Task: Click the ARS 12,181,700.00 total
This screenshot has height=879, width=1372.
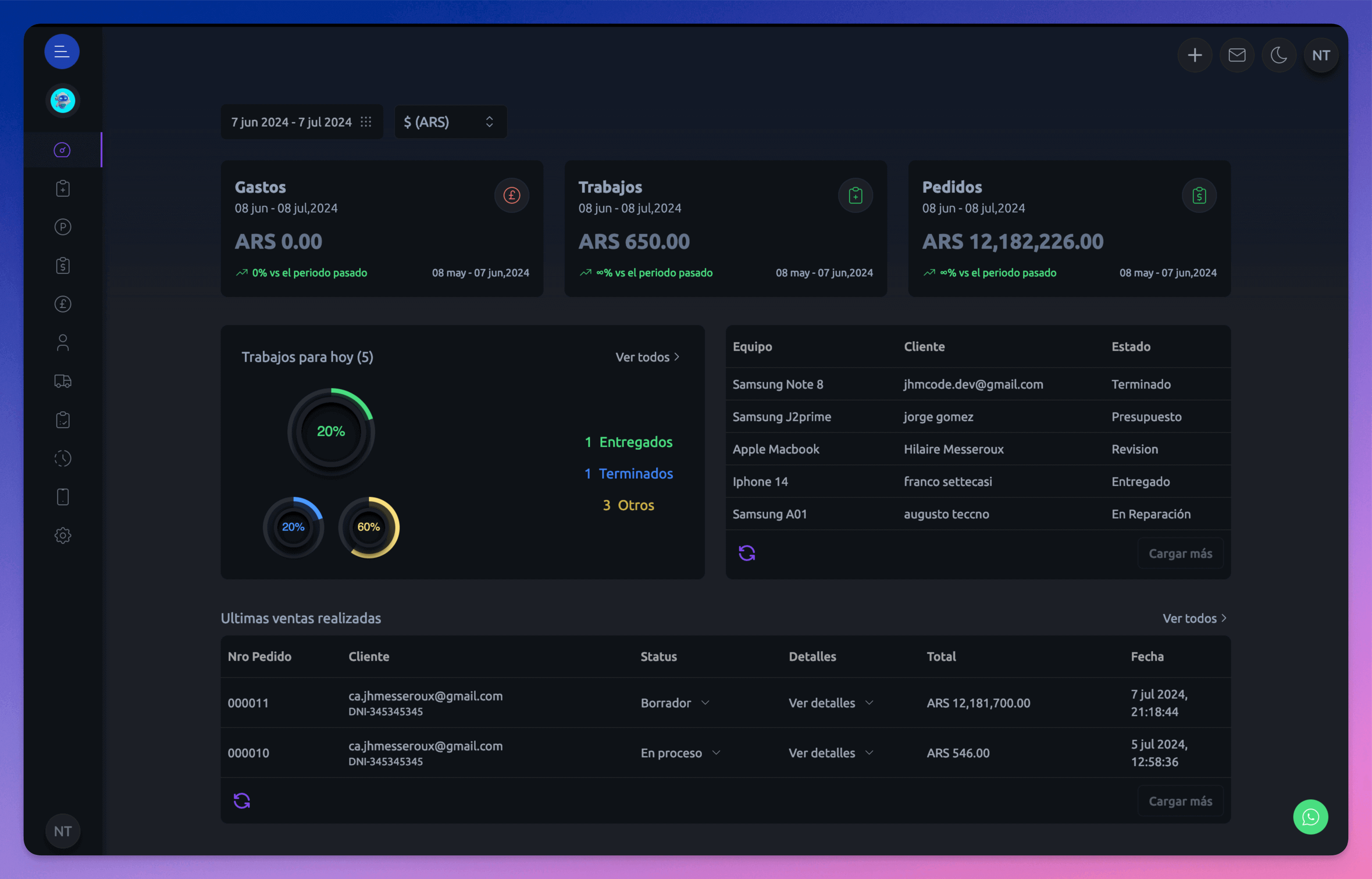Action: [x=978, y=703]
